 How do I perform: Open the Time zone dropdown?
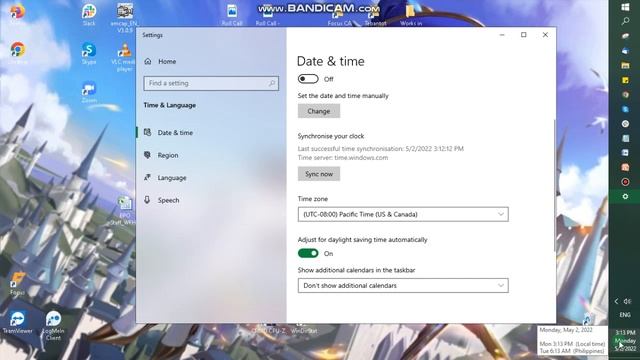click(x=403, y=214)
